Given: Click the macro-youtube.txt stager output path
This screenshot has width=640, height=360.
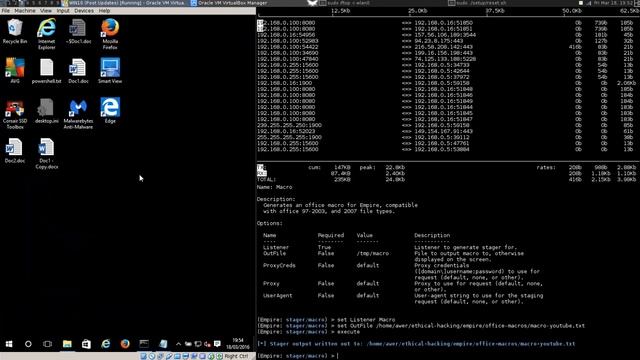Looking at the screenshot, I should (x=471, y=344).
